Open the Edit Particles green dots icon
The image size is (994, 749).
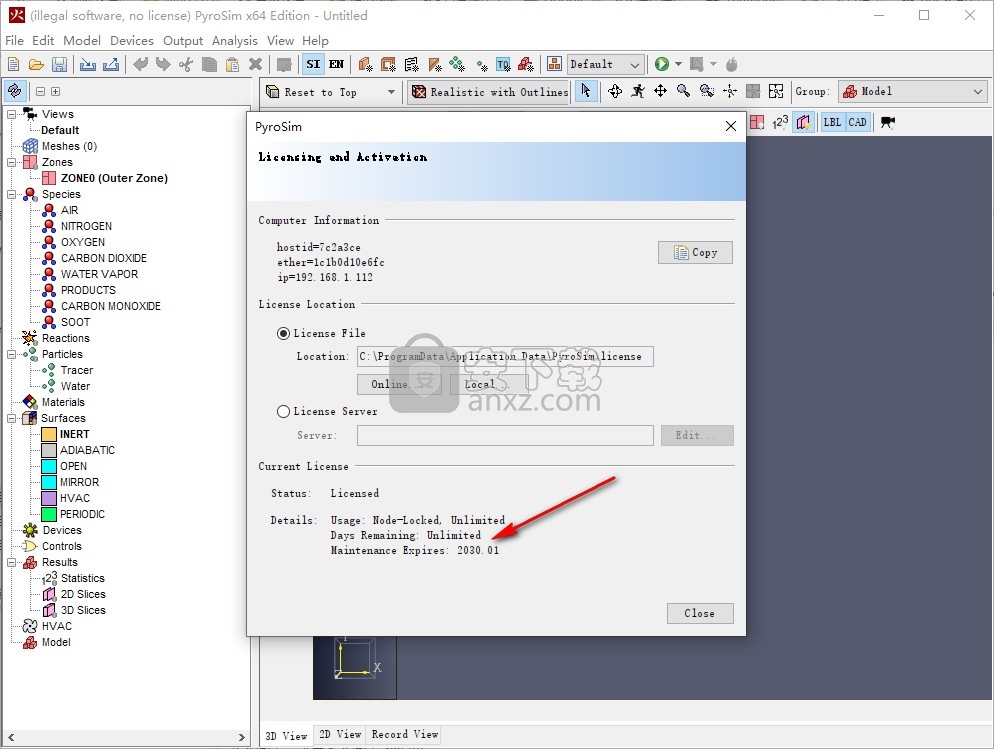(x=456, y=64)
